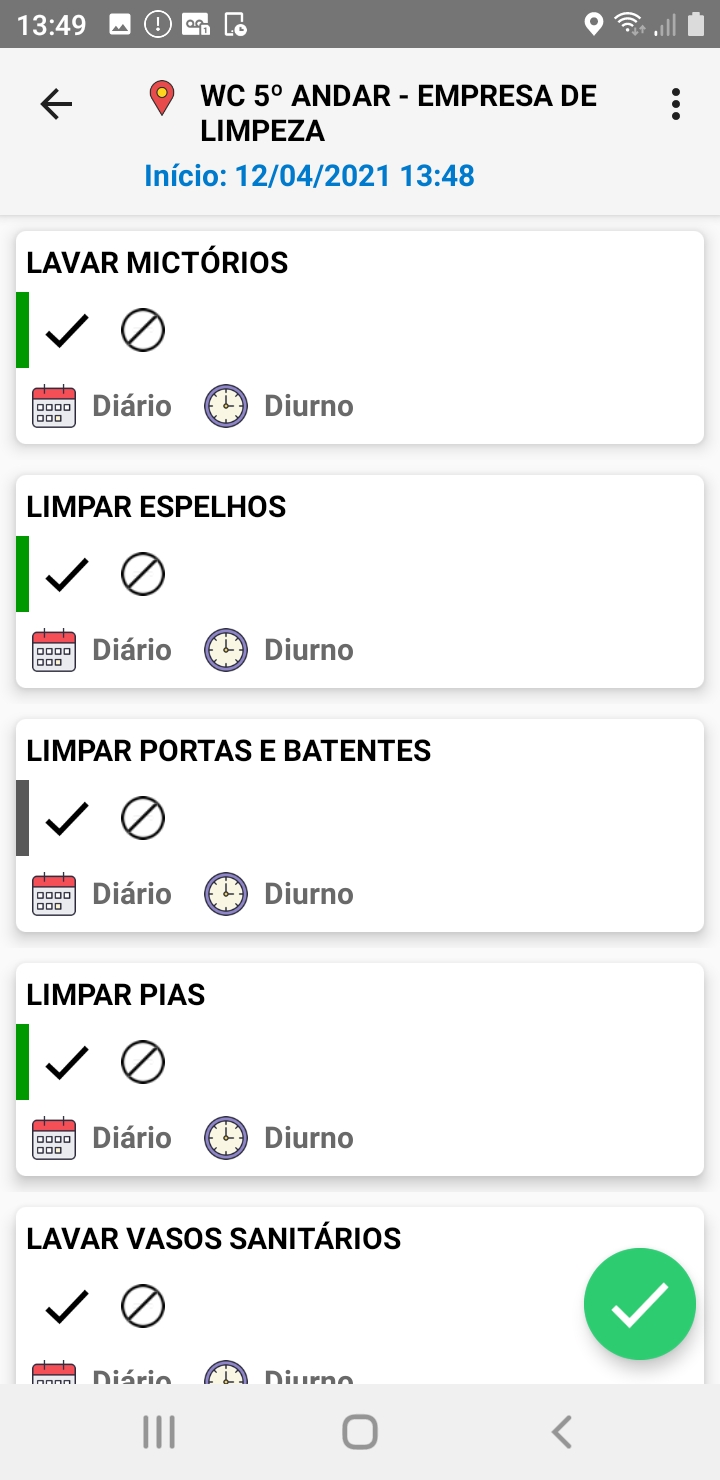Tap the cancel icon for LIMPAR PORTAS E BATENTES
720x1480 pixels.
[143, 818]
